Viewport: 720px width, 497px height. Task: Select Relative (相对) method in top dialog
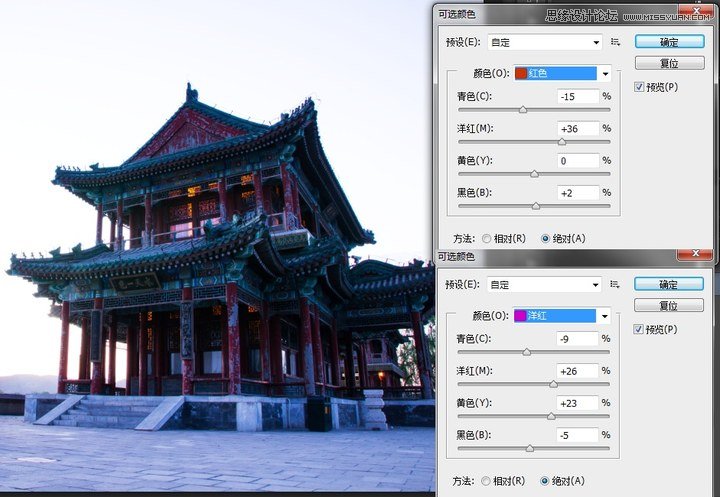pyautogui.click(x=487, y=238)
